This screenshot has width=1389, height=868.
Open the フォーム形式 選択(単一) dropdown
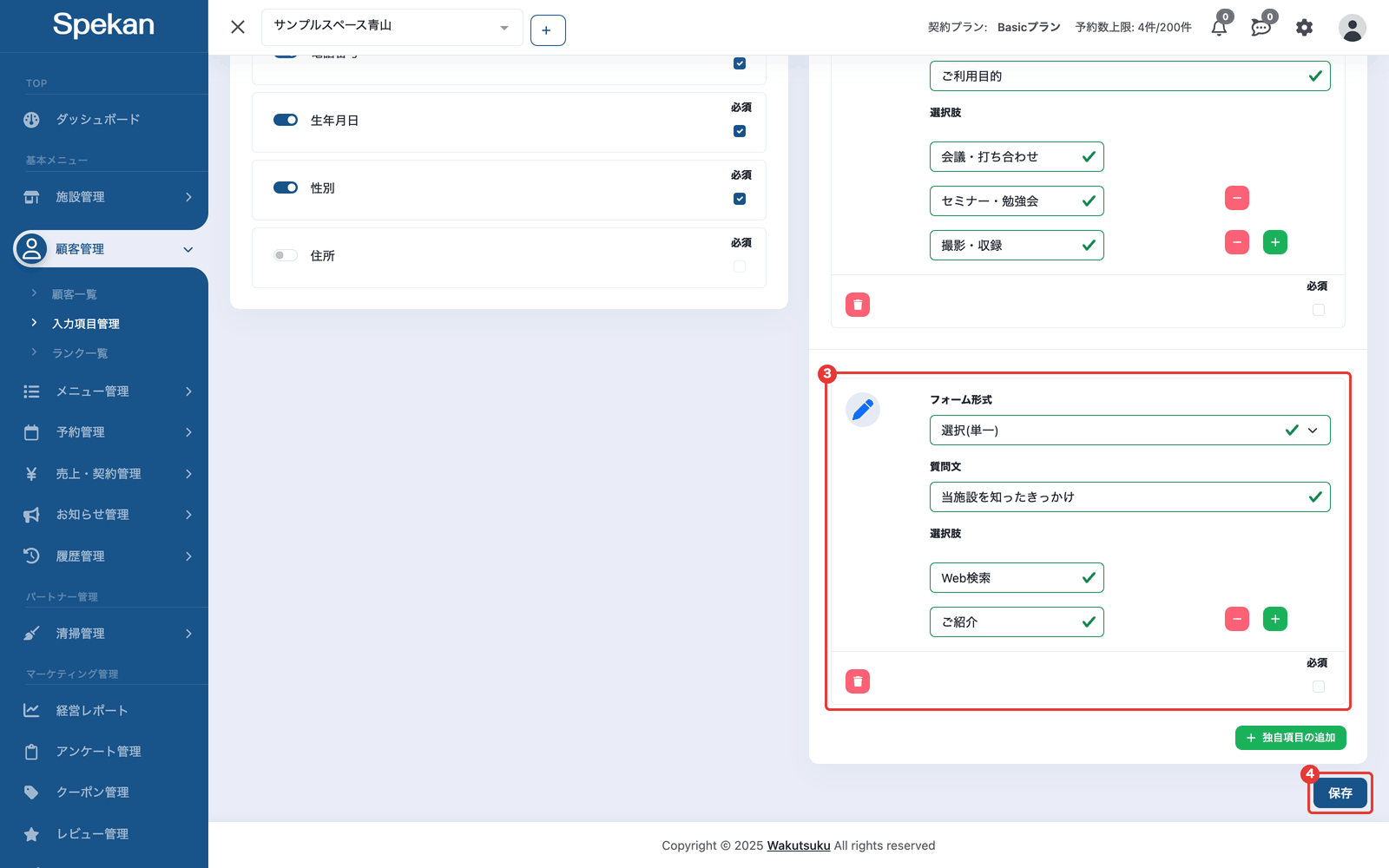pyautogui.click(x=1129, y=431)
